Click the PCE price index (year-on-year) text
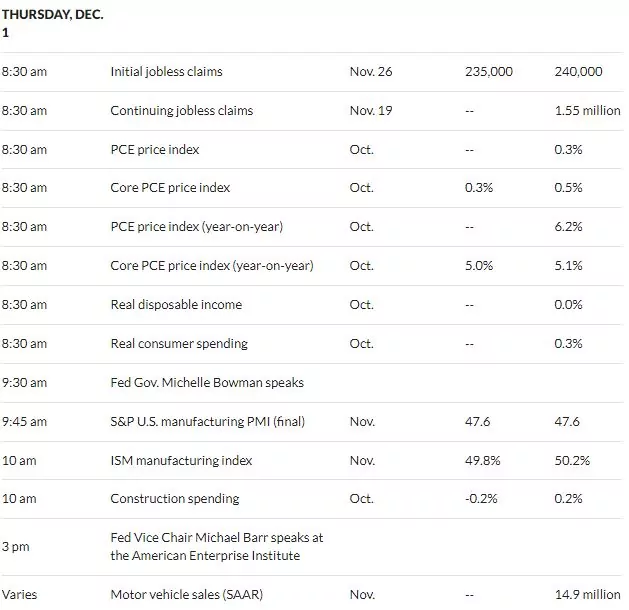This screenshot has height=610, width=629. [x=197, y=227]
